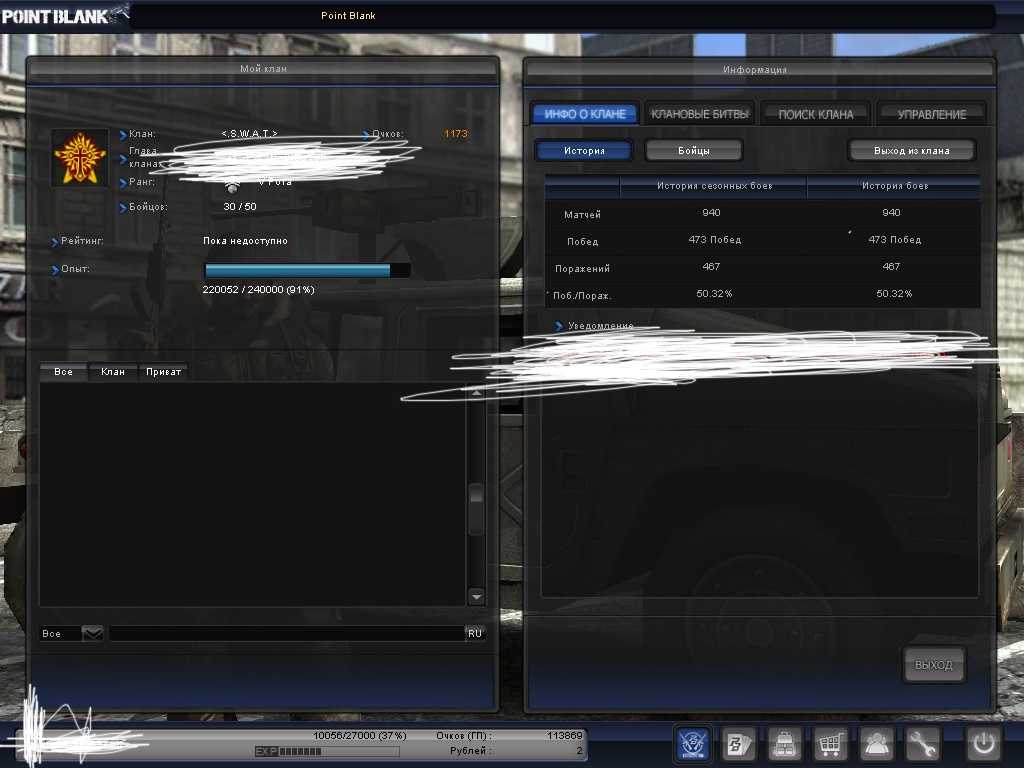Viewport: 1024px width, 768px height.
Task: Open settings via wrench icon
Action: (923, 743)
